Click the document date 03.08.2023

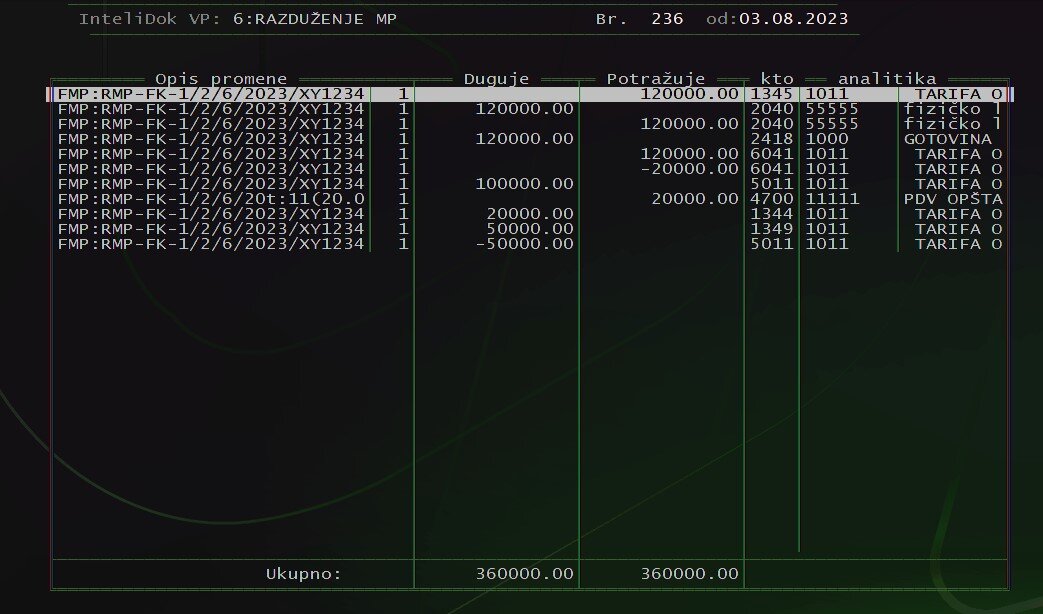794,19
